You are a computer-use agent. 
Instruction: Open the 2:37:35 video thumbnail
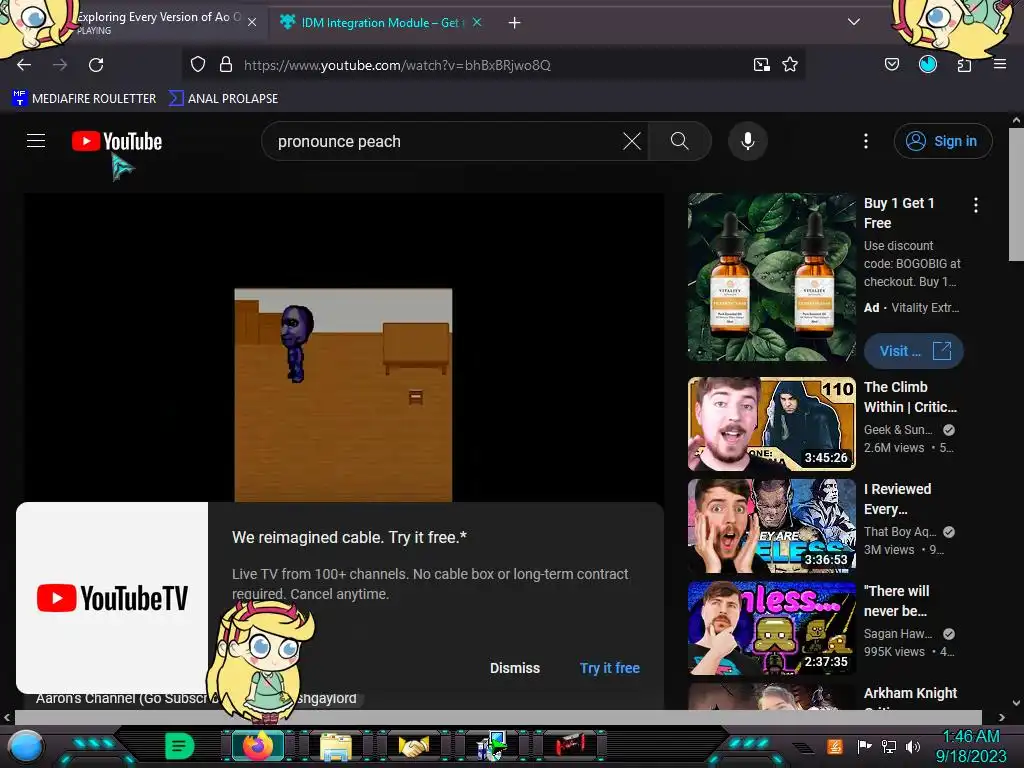(x=771, y=628)
